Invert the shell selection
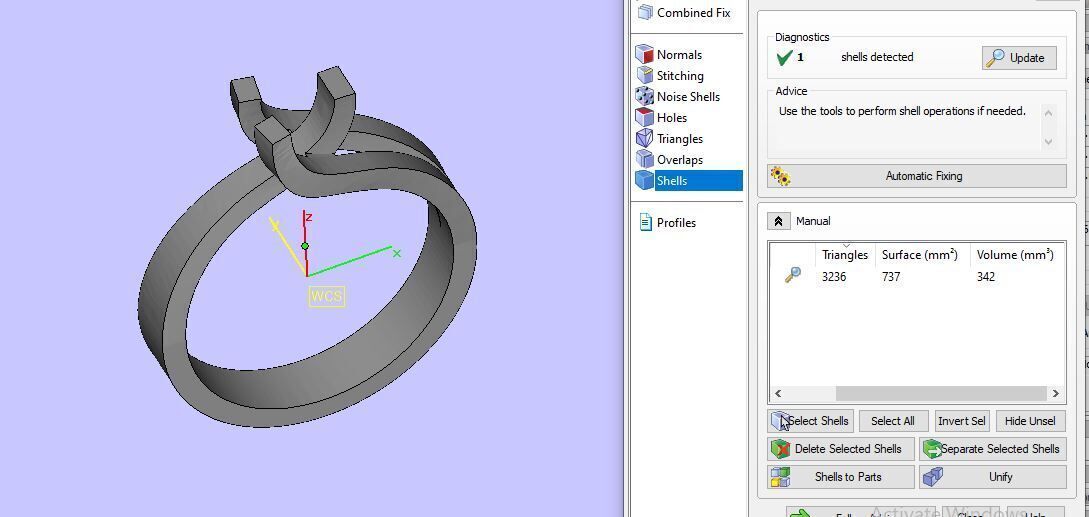Screen dimensions: 1089x517 point(961,420)
